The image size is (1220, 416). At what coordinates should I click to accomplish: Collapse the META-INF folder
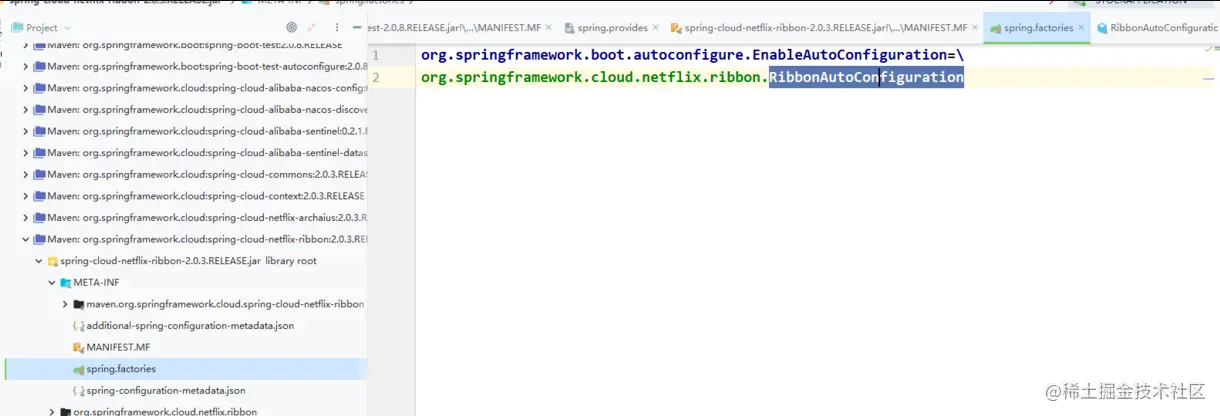[52, 282]
